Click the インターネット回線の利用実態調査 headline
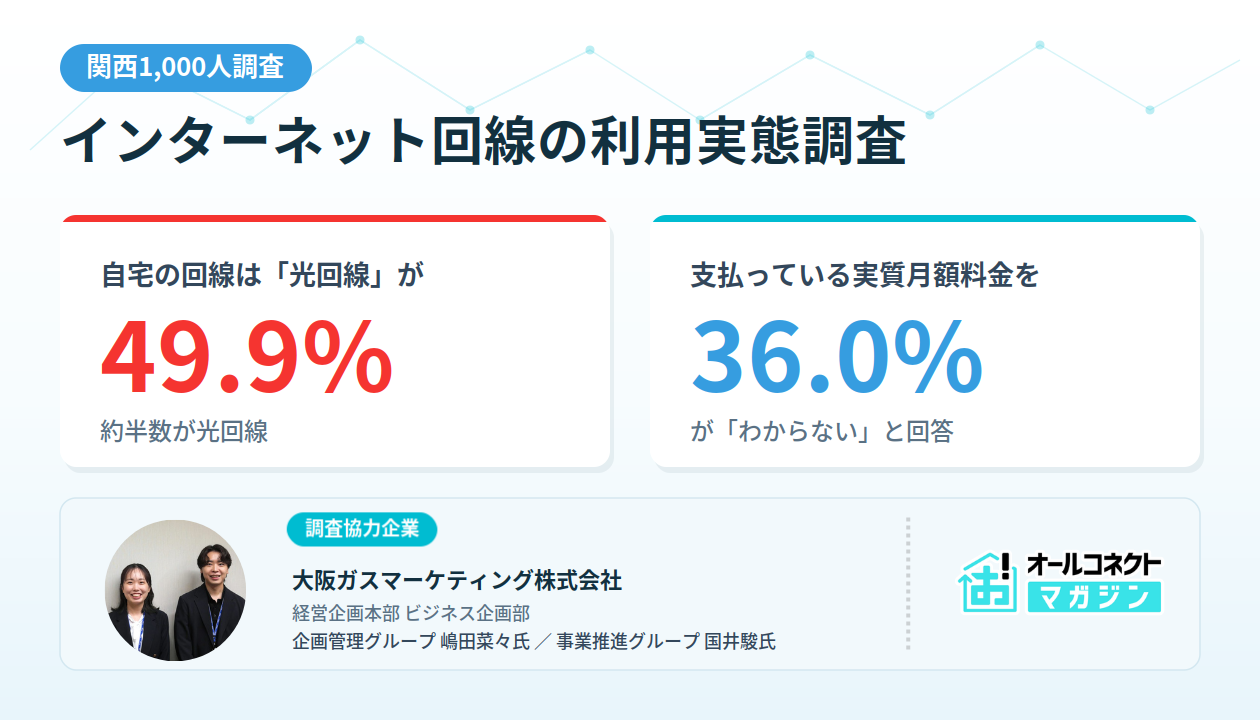The height and width of the screenshot is (720, 1260). point(484,142)
